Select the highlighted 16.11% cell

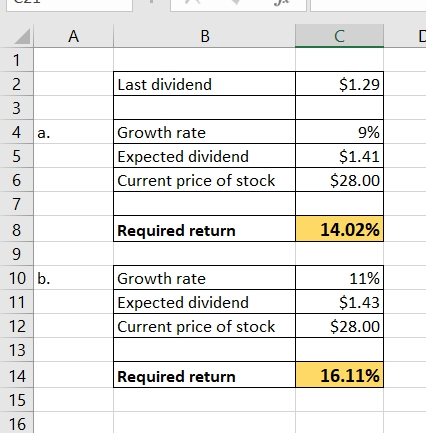(339, 375)
